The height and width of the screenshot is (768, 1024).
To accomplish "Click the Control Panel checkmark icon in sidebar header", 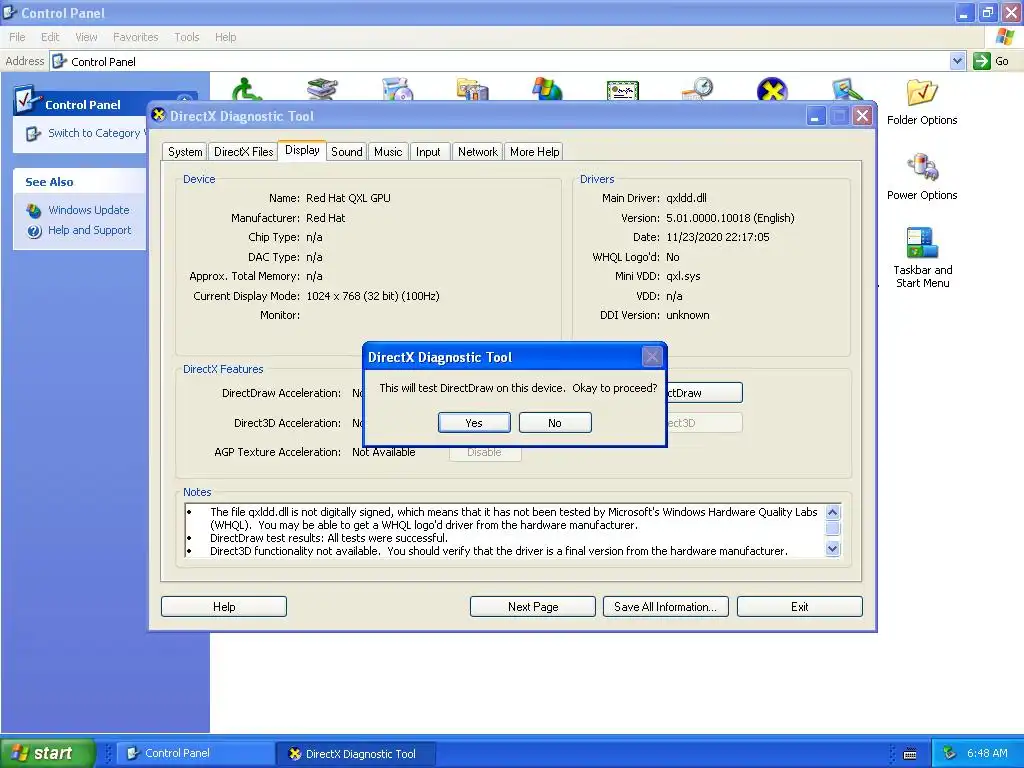I will coord(26,100).
